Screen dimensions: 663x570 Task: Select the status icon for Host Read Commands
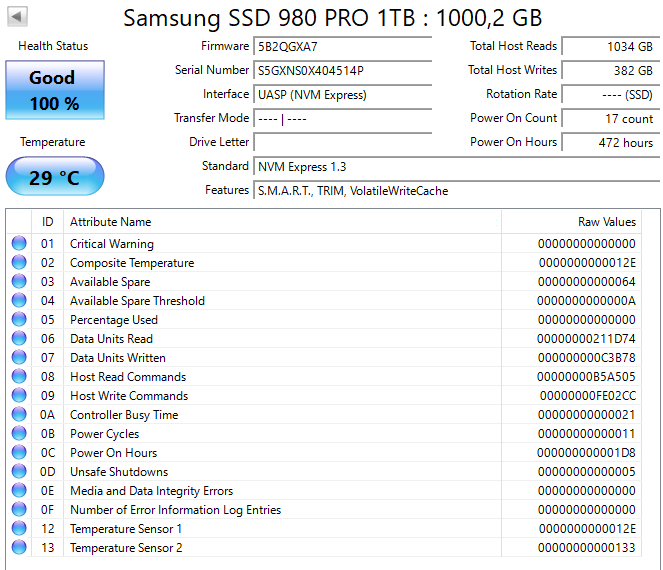point(19,376)
